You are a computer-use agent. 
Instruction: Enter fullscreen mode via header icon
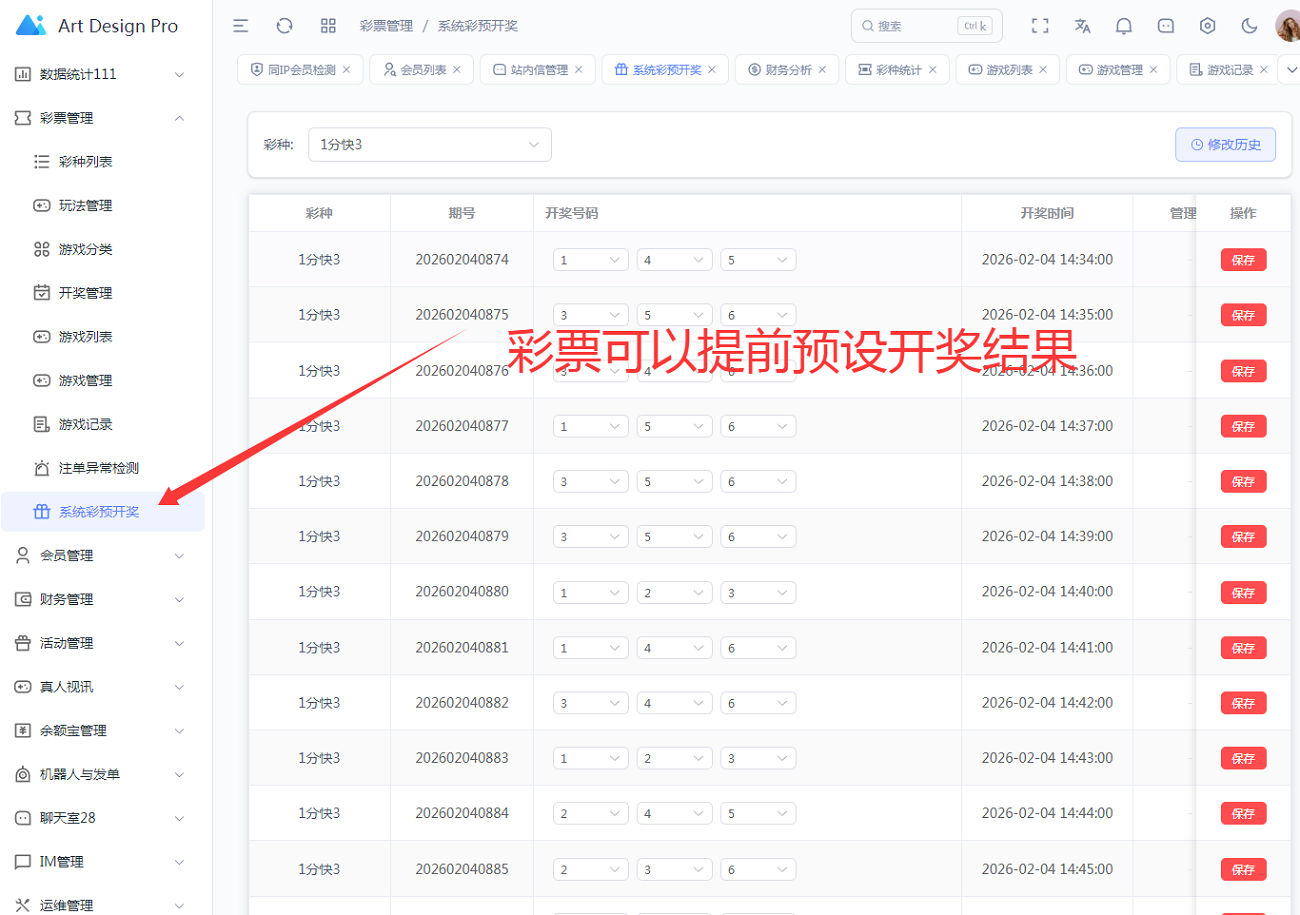[1040, 26]
